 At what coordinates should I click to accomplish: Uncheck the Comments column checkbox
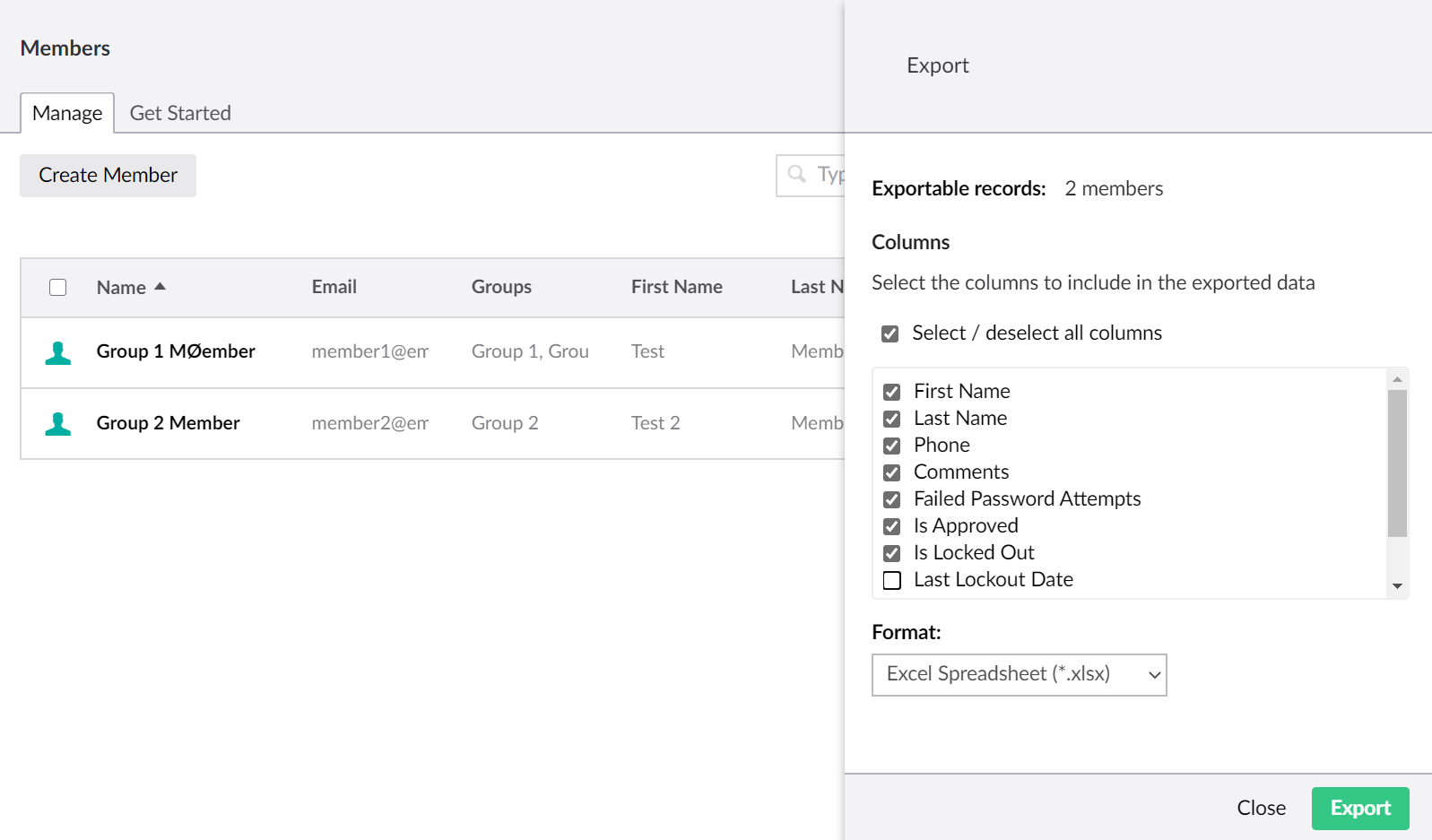pyautogui.click(x=891, y=472)
